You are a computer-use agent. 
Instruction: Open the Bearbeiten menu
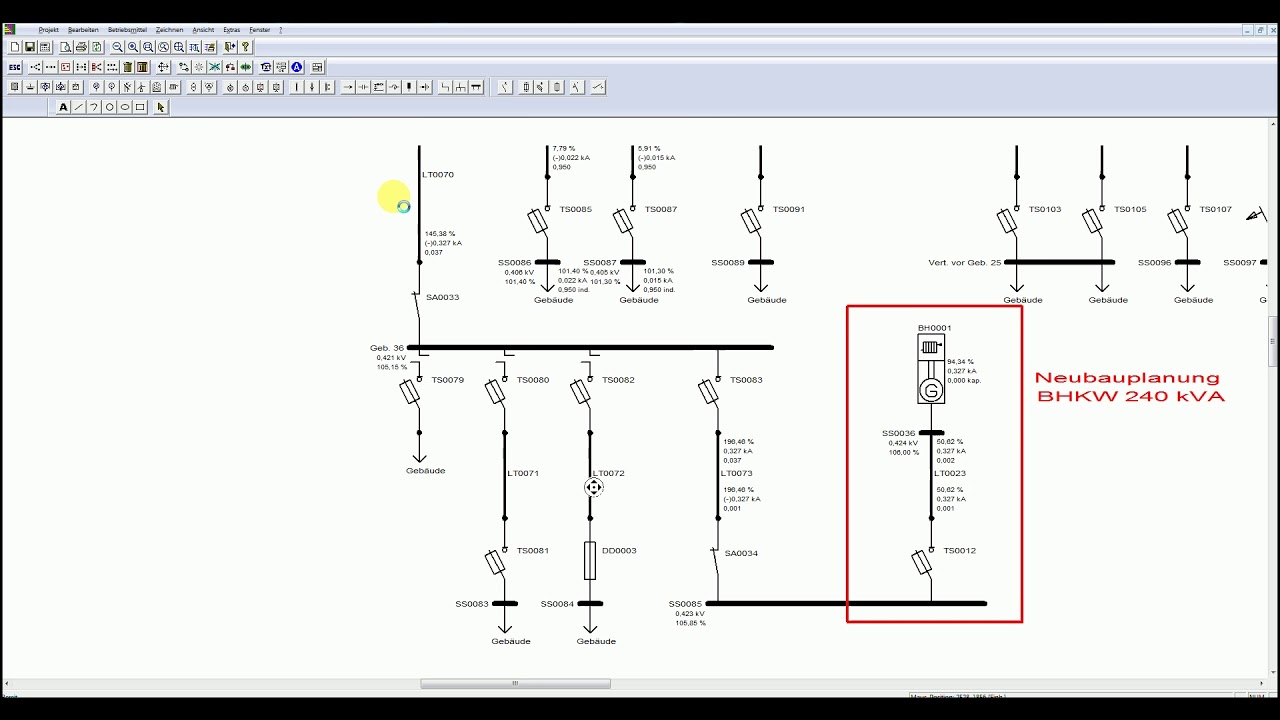pyautogui.click(x=83, y=30)
